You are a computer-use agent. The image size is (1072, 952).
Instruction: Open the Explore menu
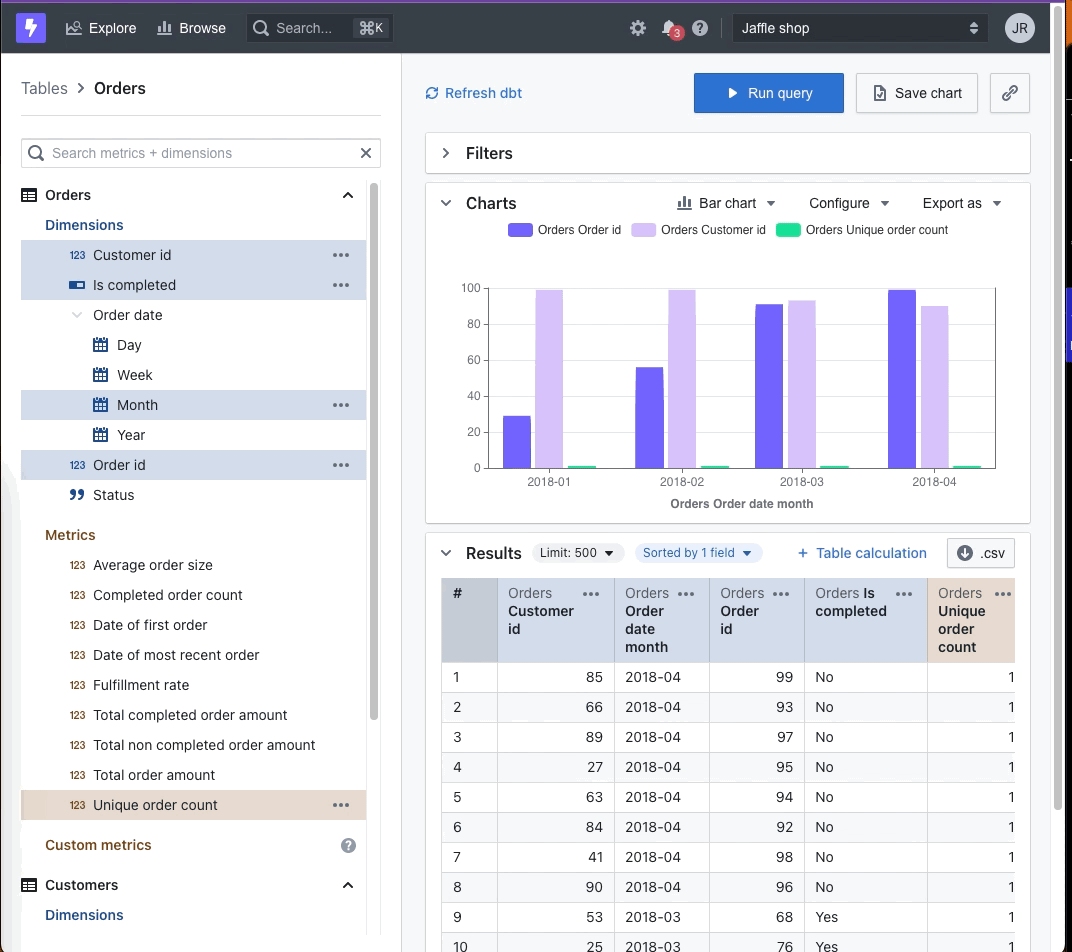coord(101,28)
